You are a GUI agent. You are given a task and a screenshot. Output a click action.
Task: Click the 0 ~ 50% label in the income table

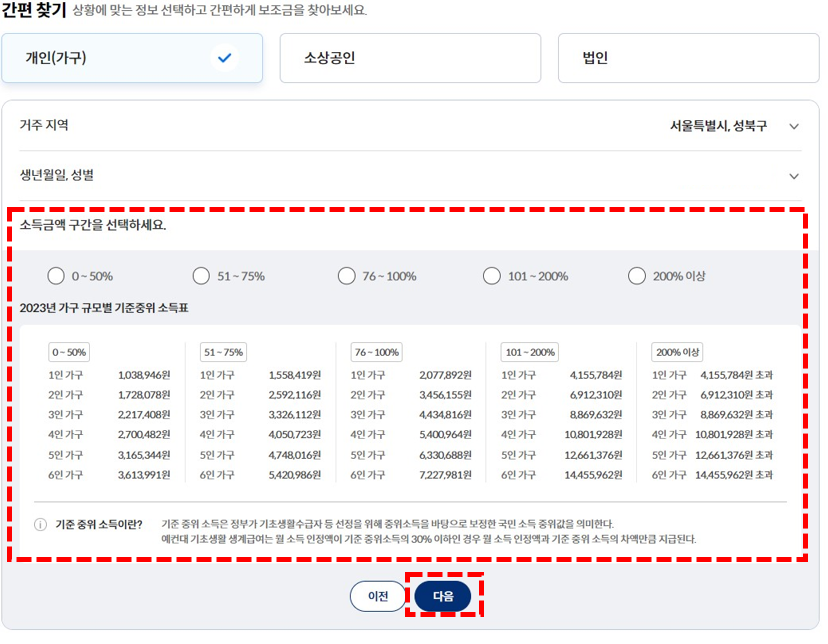click(68, 351)
